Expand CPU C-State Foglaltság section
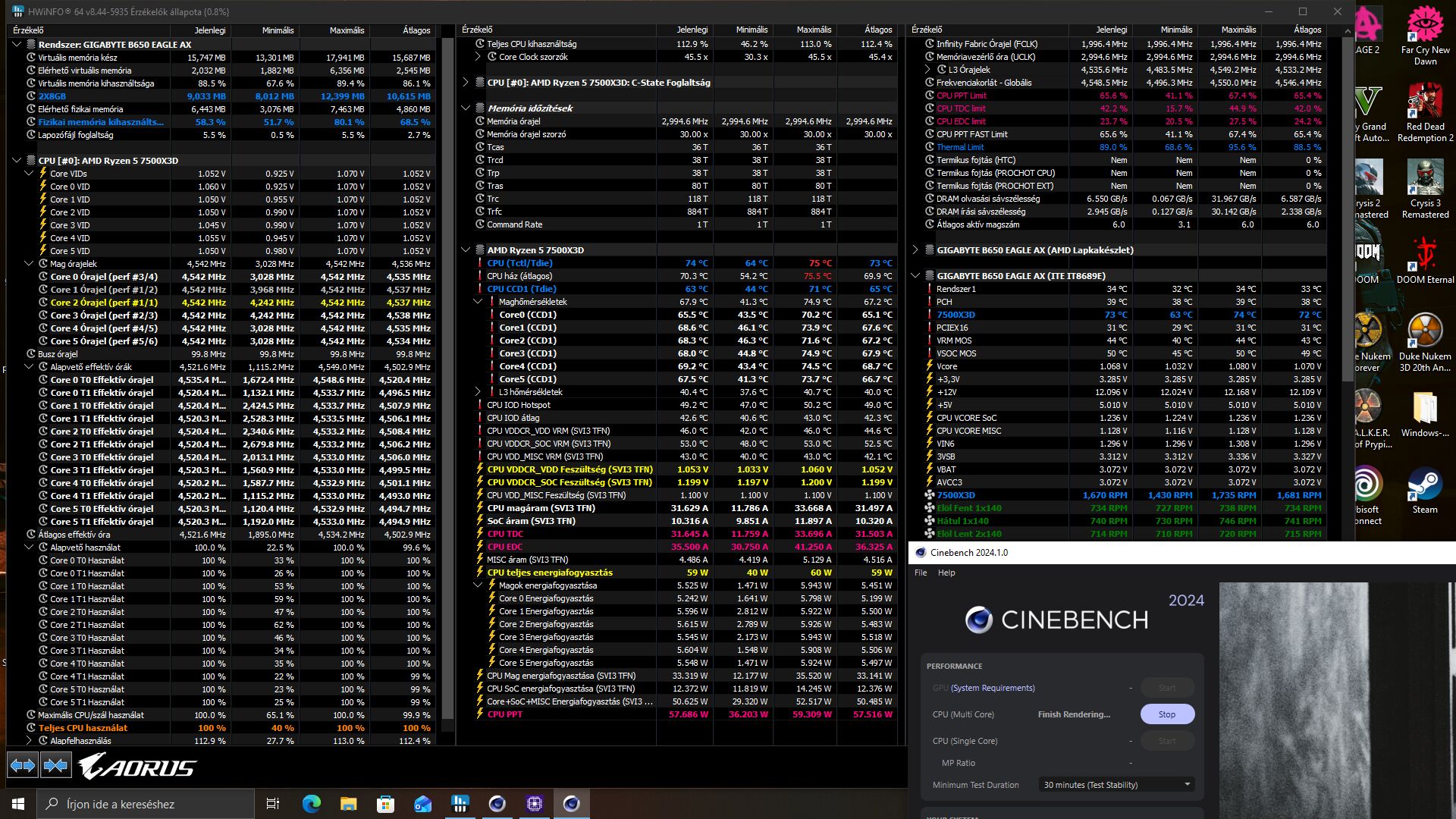 [466, 83]
